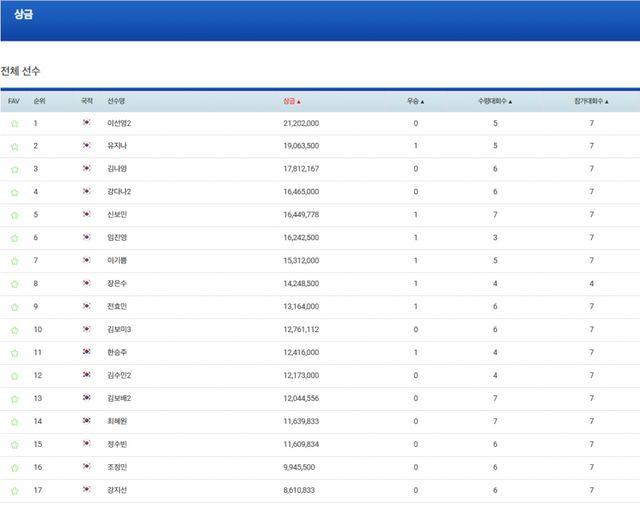
Task: Click the Korean flag next to 임진영
Action: 87,237
